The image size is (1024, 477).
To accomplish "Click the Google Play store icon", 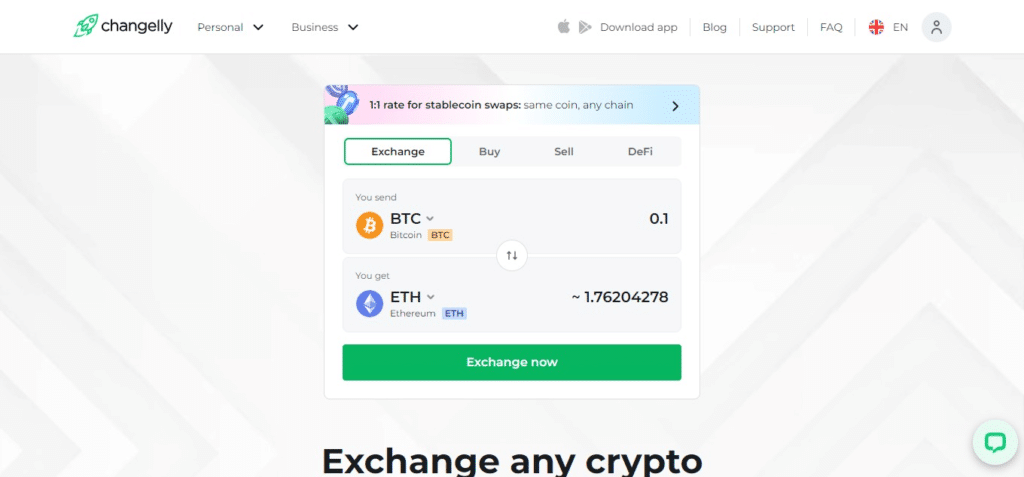I will point(584,27).
